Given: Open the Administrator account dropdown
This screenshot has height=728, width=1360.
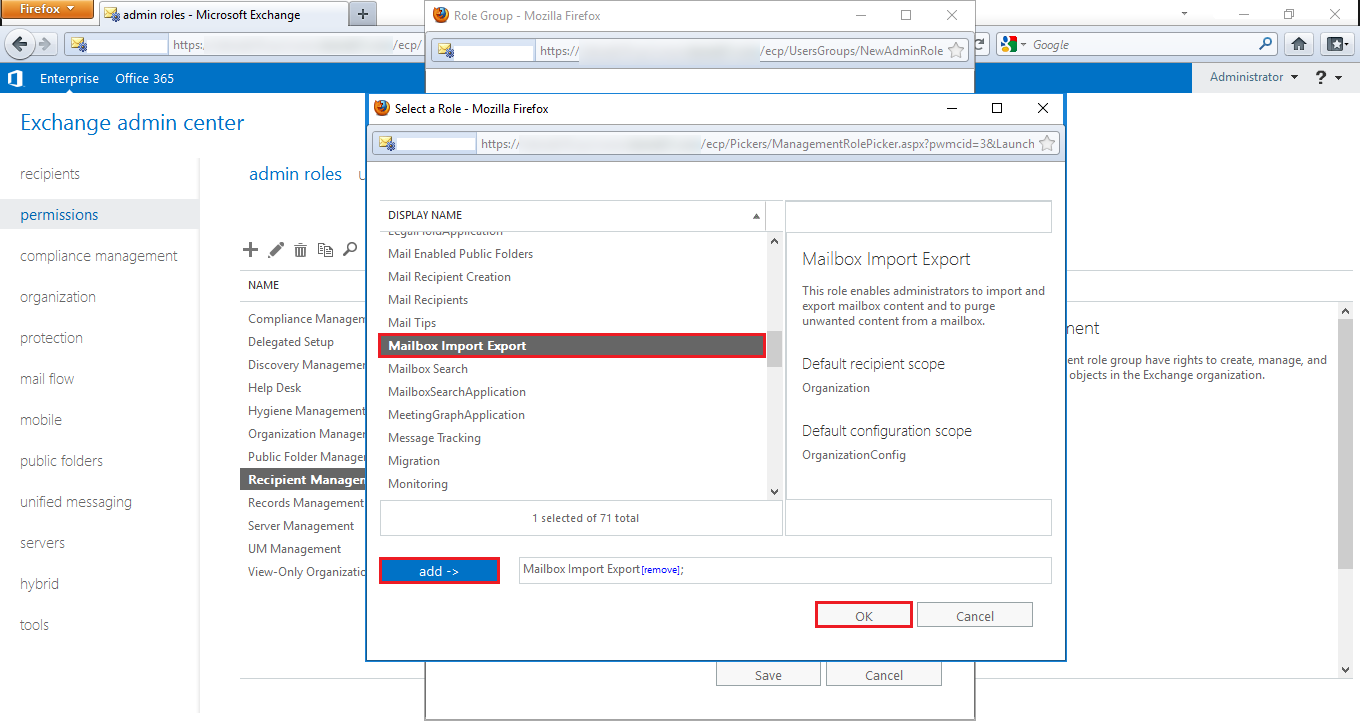Looking at the screenshot, I should (1253, 77).
